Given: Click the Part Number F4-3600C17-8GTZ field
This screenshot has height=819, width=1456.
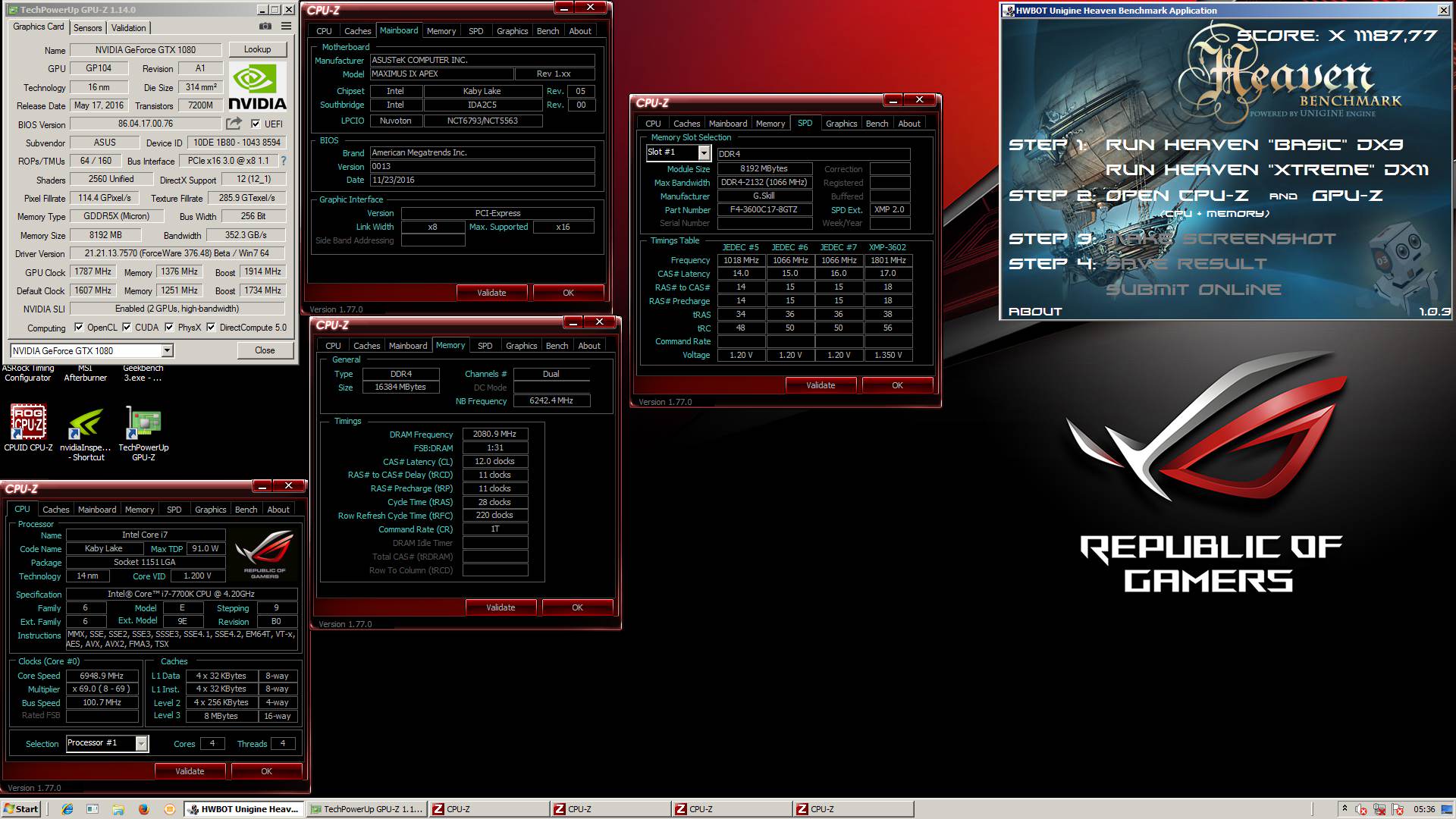Looking at the screenshot, I should (x=764, y=209).
